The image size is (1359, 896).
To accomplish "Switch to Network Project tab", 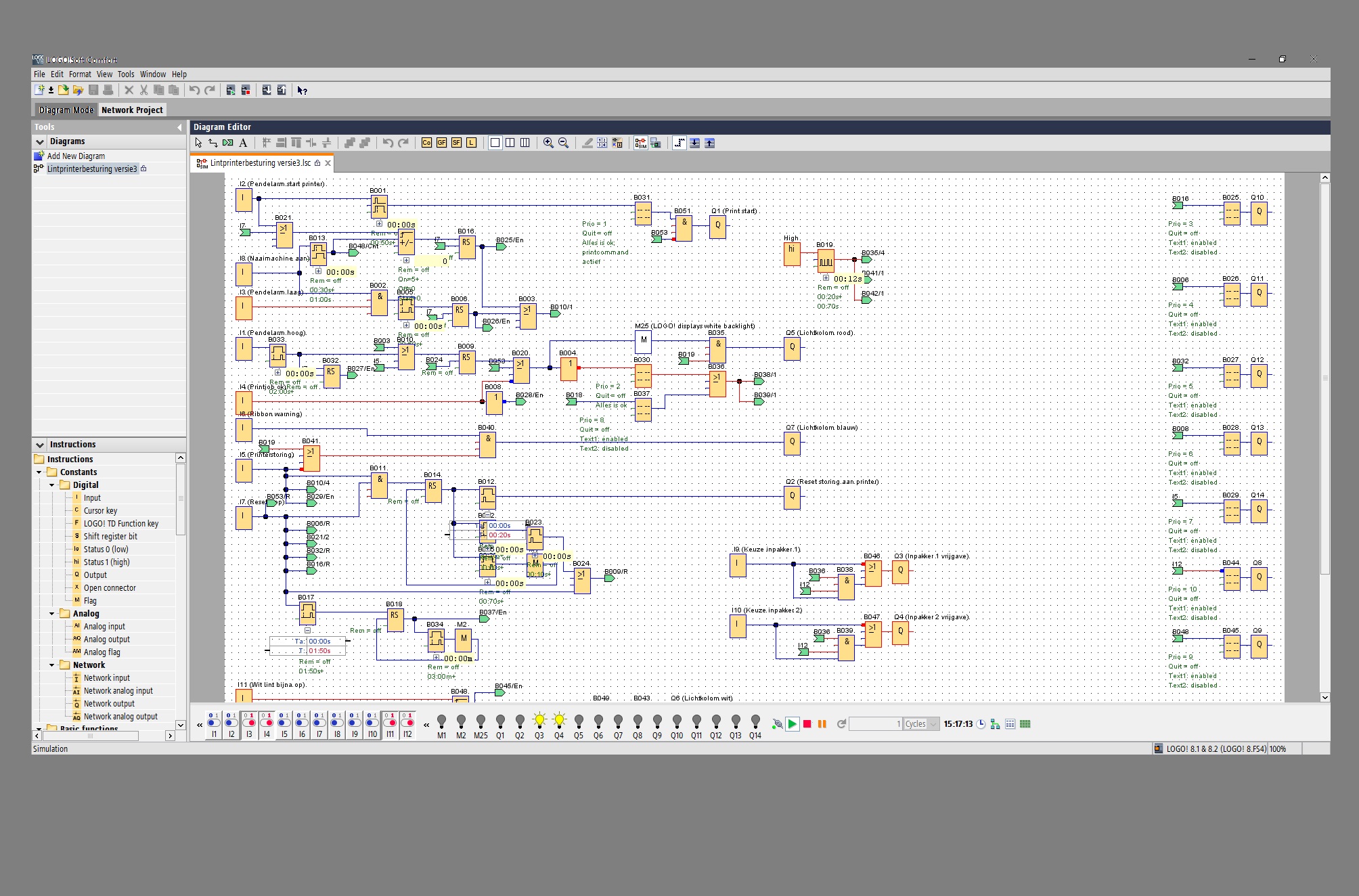I will (132, 110).
